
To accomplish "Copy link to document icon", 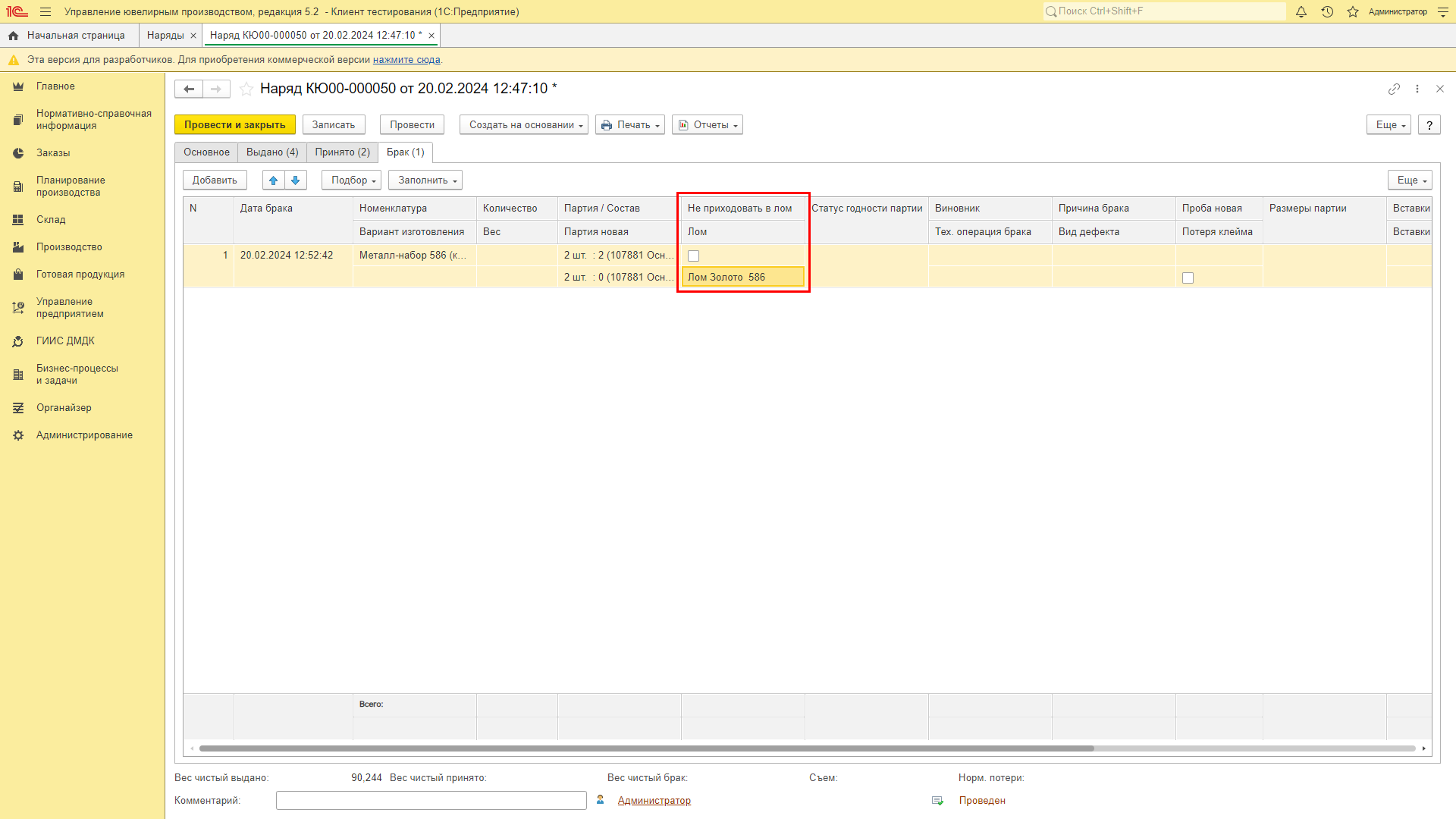I will [x=1394, y=89].
